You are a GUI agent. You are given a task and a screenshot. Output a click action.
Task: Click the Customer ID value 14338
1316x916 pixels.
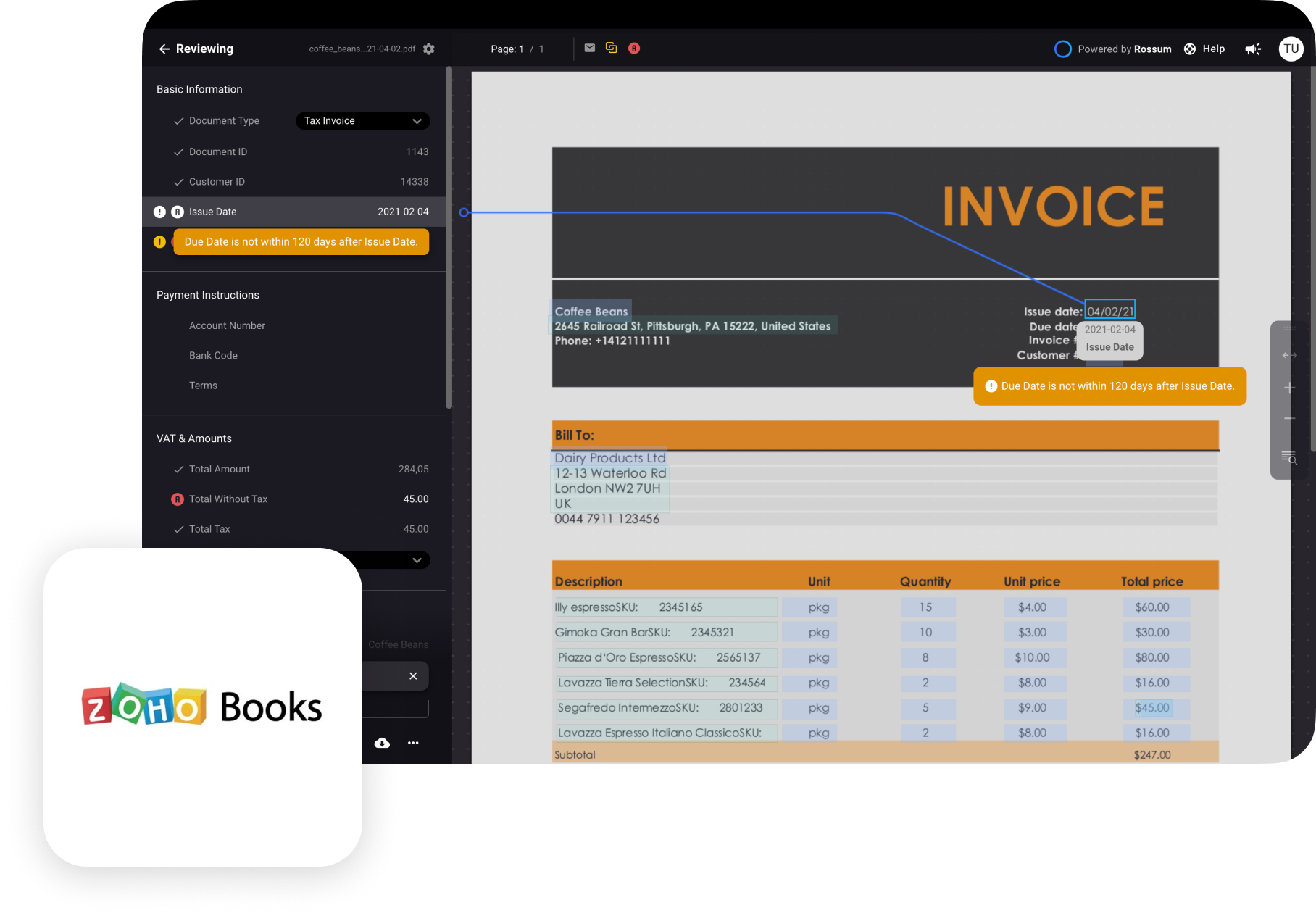click(x=415, y=182)
